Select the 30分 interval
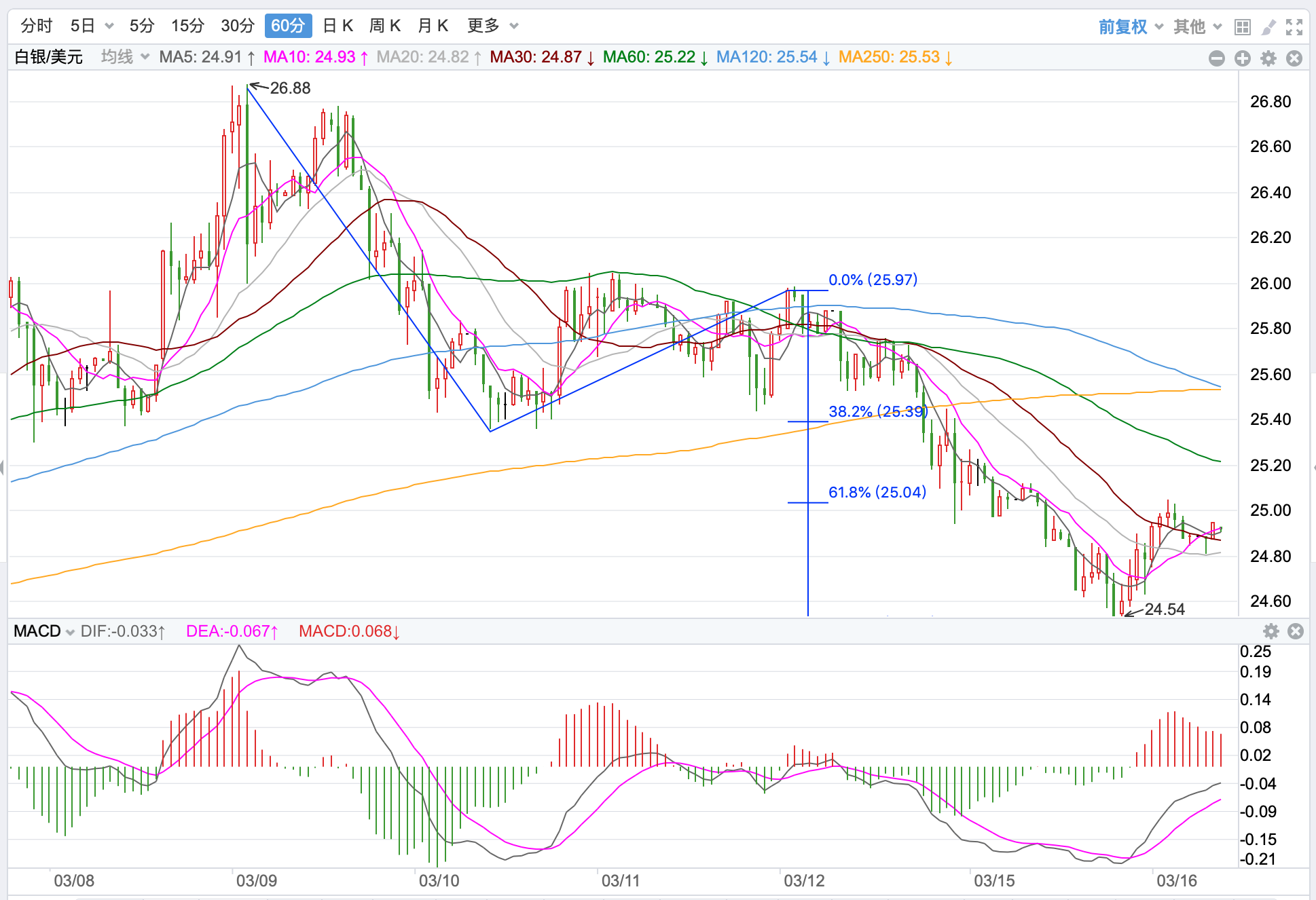The image size is (1316, 900). coord(238,26)
